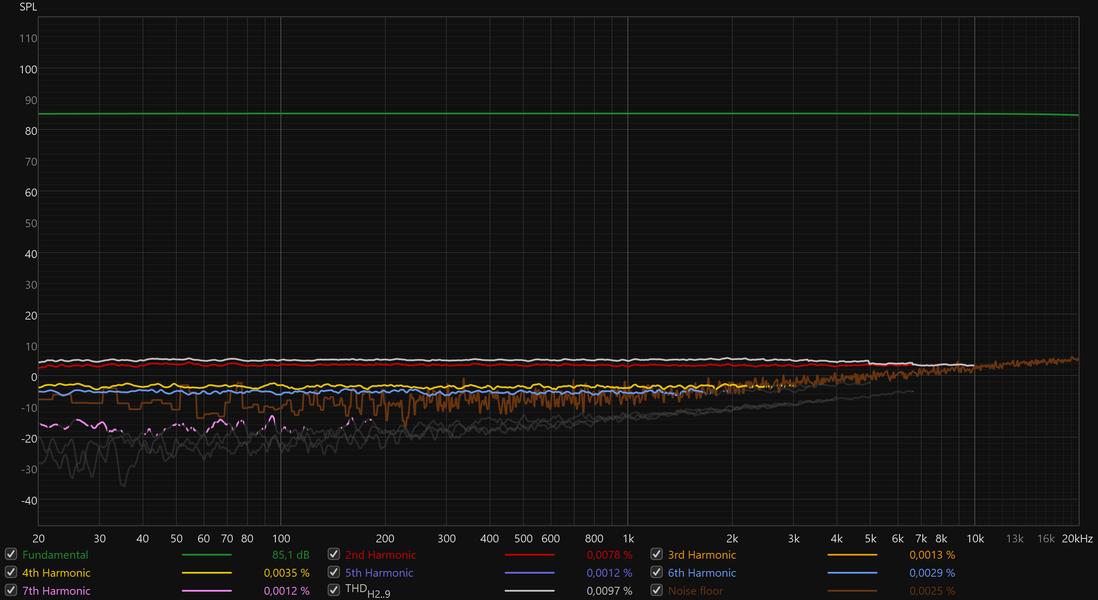Click the yellow 4th Harmonic line swatch
The width and height of the screenshot is (1098, 600).
pyautogui.click(x=207, y=573)
